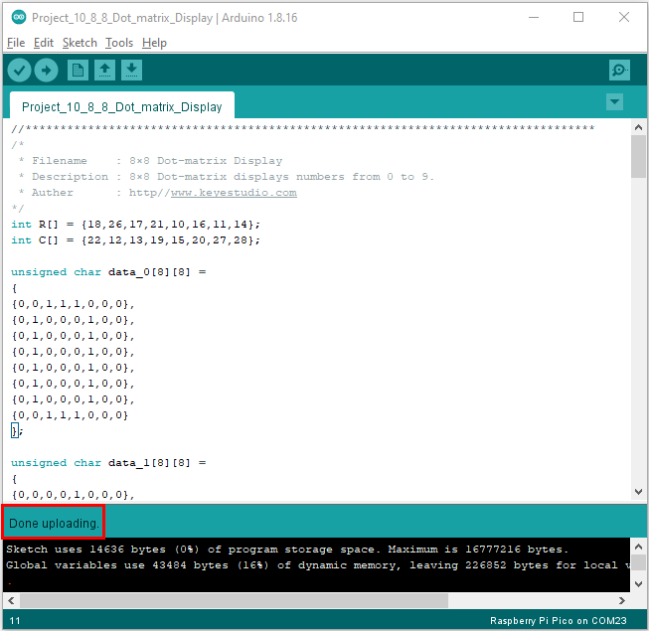Click the 'unsigned char data_1[8][8]' line
This screenshot has width=650, height=632.
pos(109,462)
